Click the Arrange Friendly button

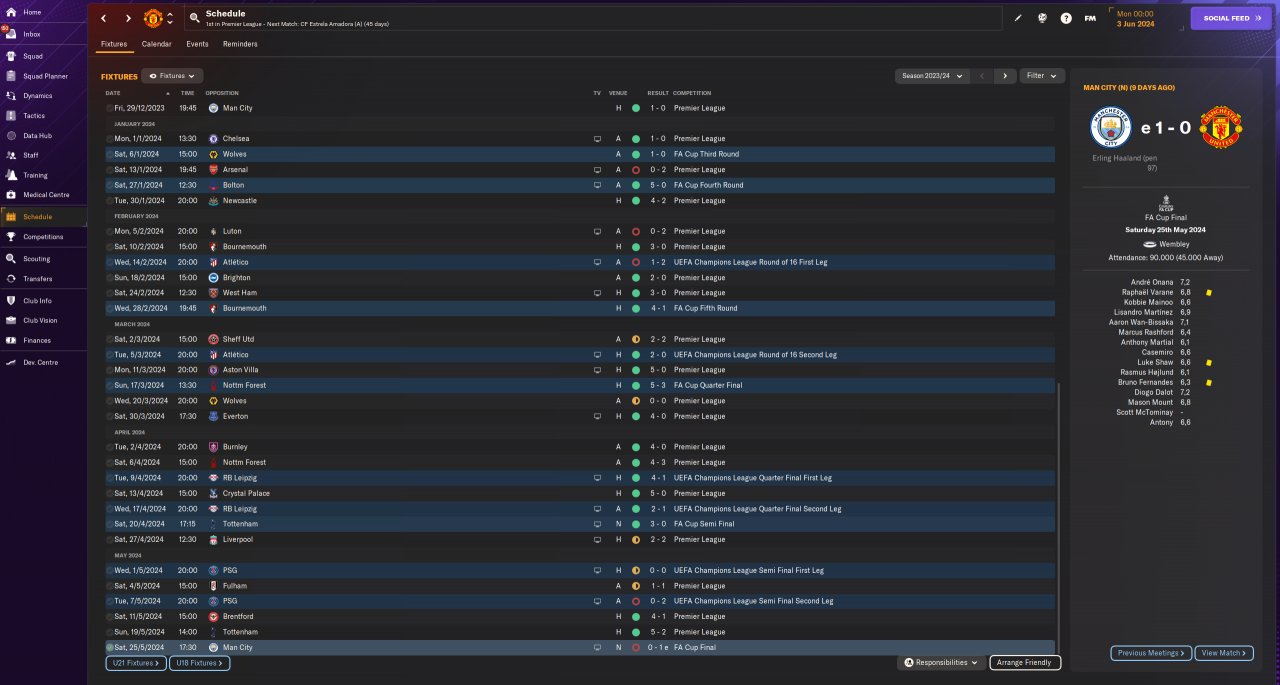[x=1025, y=662]
